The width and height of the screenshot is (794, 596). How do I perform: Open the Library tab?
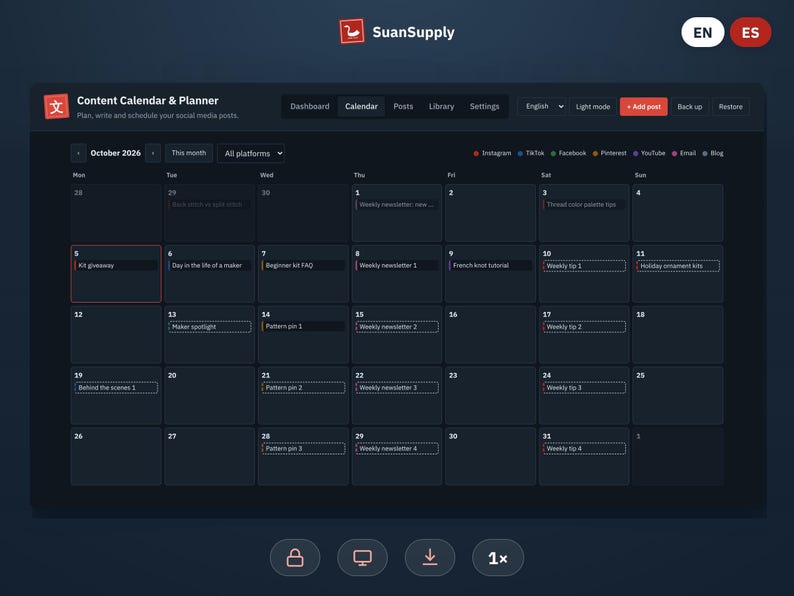pyautogui.click(x=442, y=106)
